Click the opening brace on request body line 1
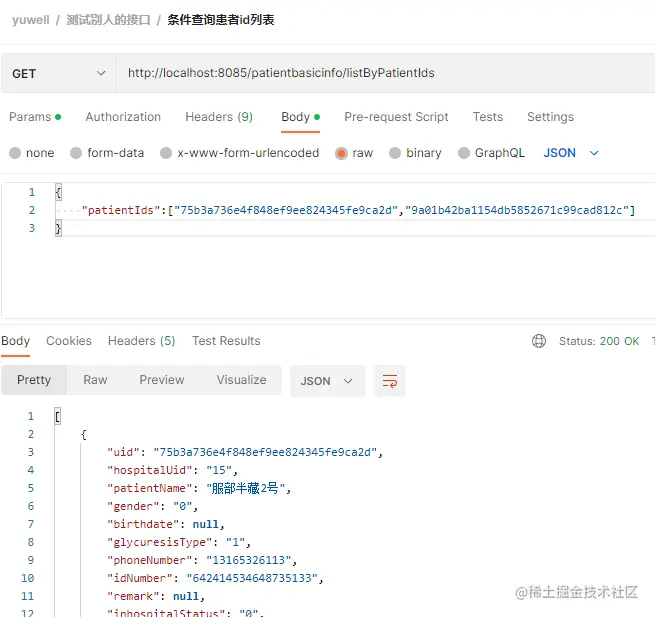 [x=58, y=192]
